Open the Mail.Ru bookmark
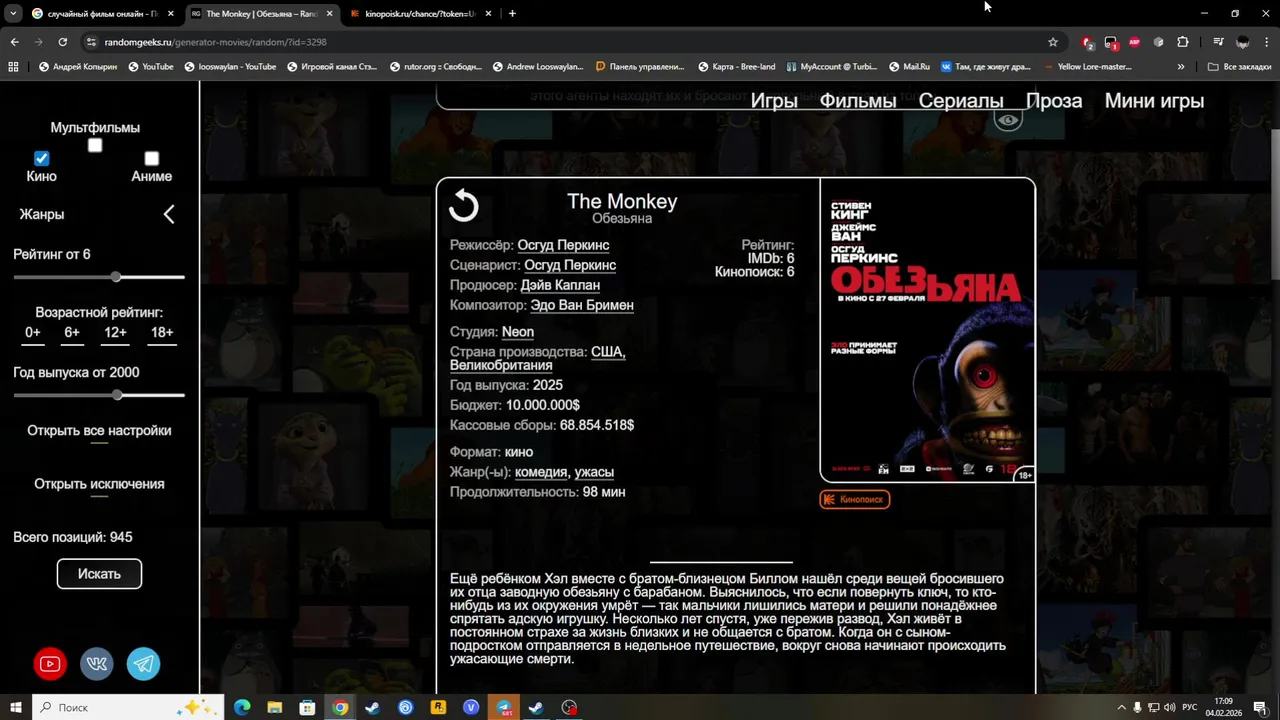This screenshot has width=1280, height=720. 909,67
